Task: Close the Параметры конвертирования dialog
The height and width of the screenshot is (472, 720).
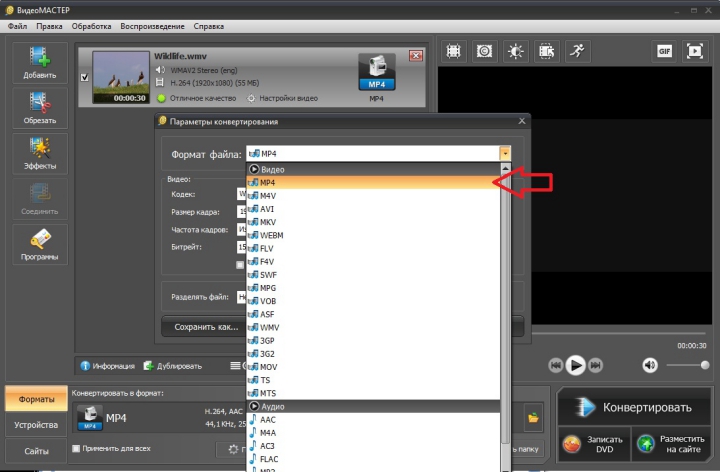Action: click(x=522, y=121)
